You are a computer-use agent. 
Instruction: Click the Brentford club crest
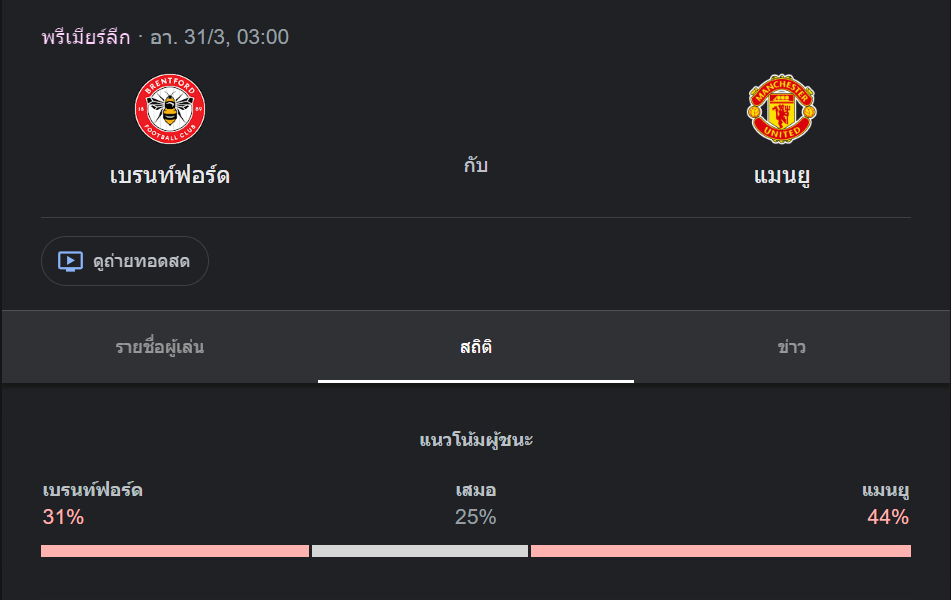point(170,109)
